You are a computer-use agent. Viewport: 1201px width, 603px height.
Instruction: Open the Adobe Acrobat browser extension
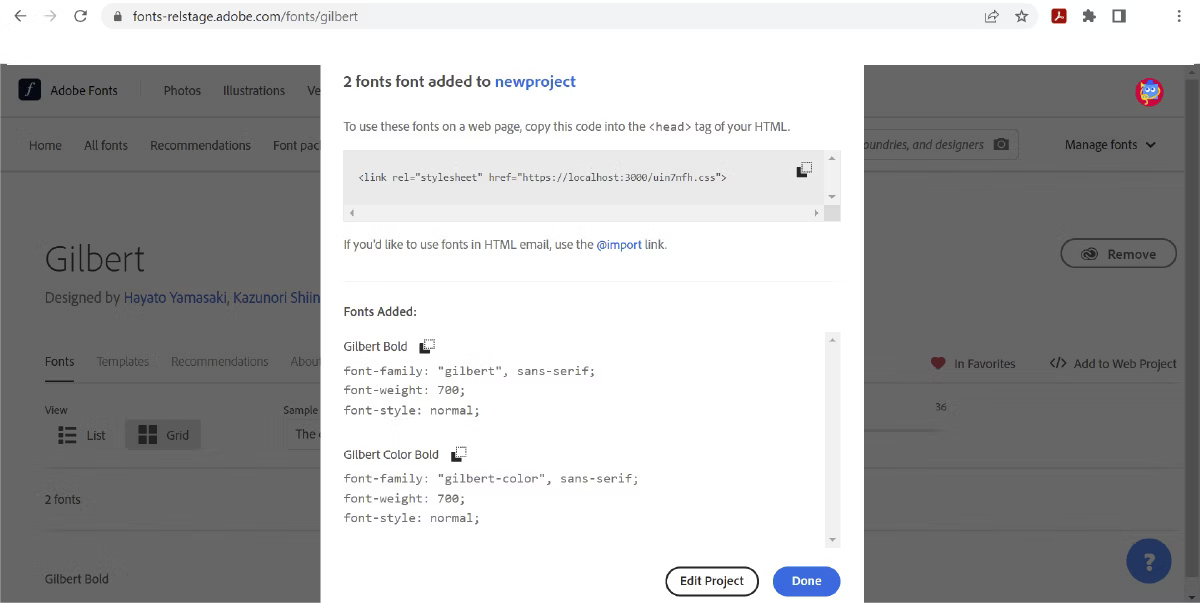1060,16
